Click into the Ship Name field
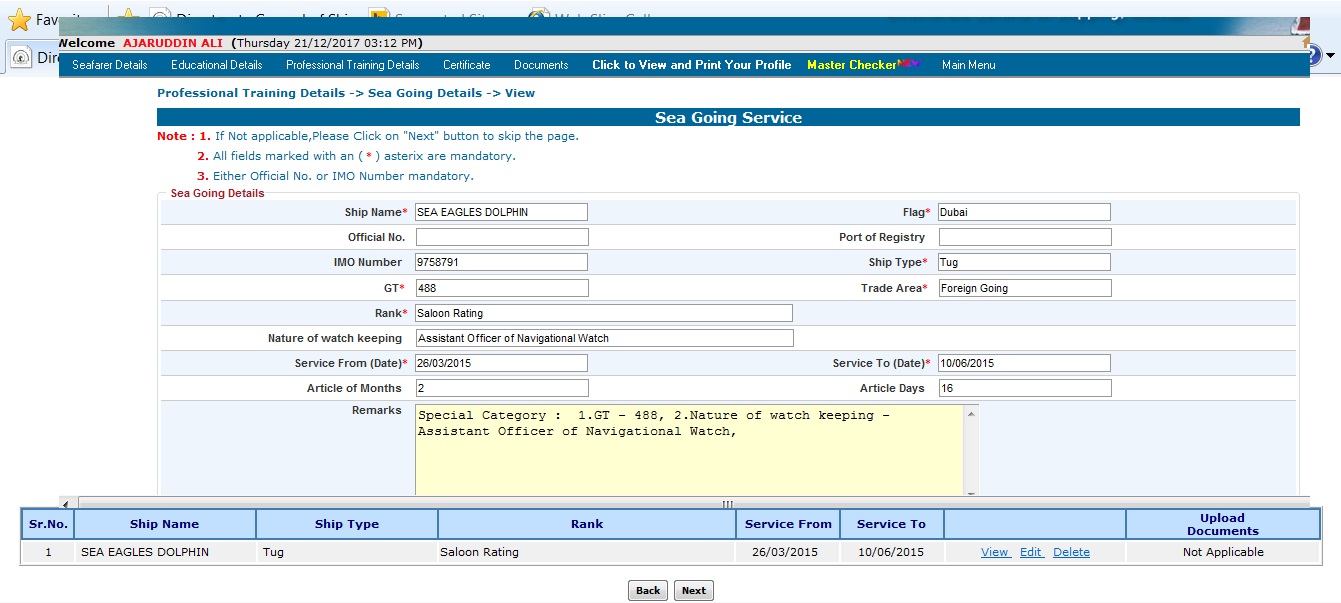The width and height of the screenshot is (1341, 603). click(x=501, y=212)
